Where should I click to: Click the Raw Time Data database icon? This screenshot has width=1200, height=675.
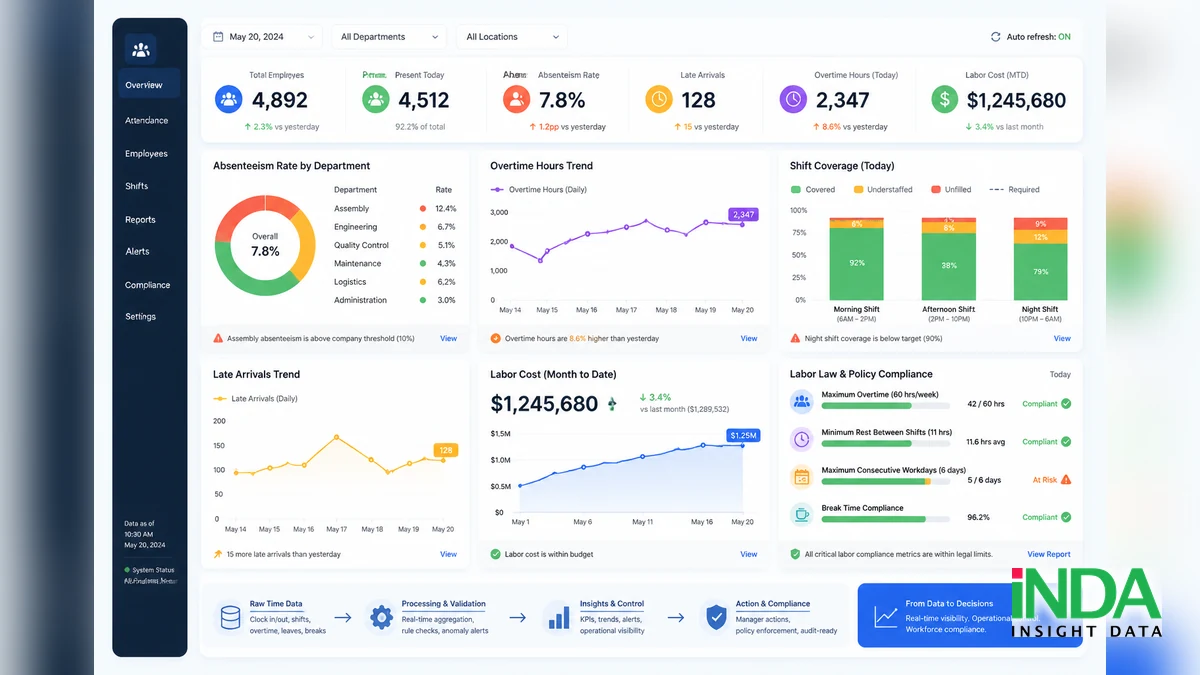[230, 617]
